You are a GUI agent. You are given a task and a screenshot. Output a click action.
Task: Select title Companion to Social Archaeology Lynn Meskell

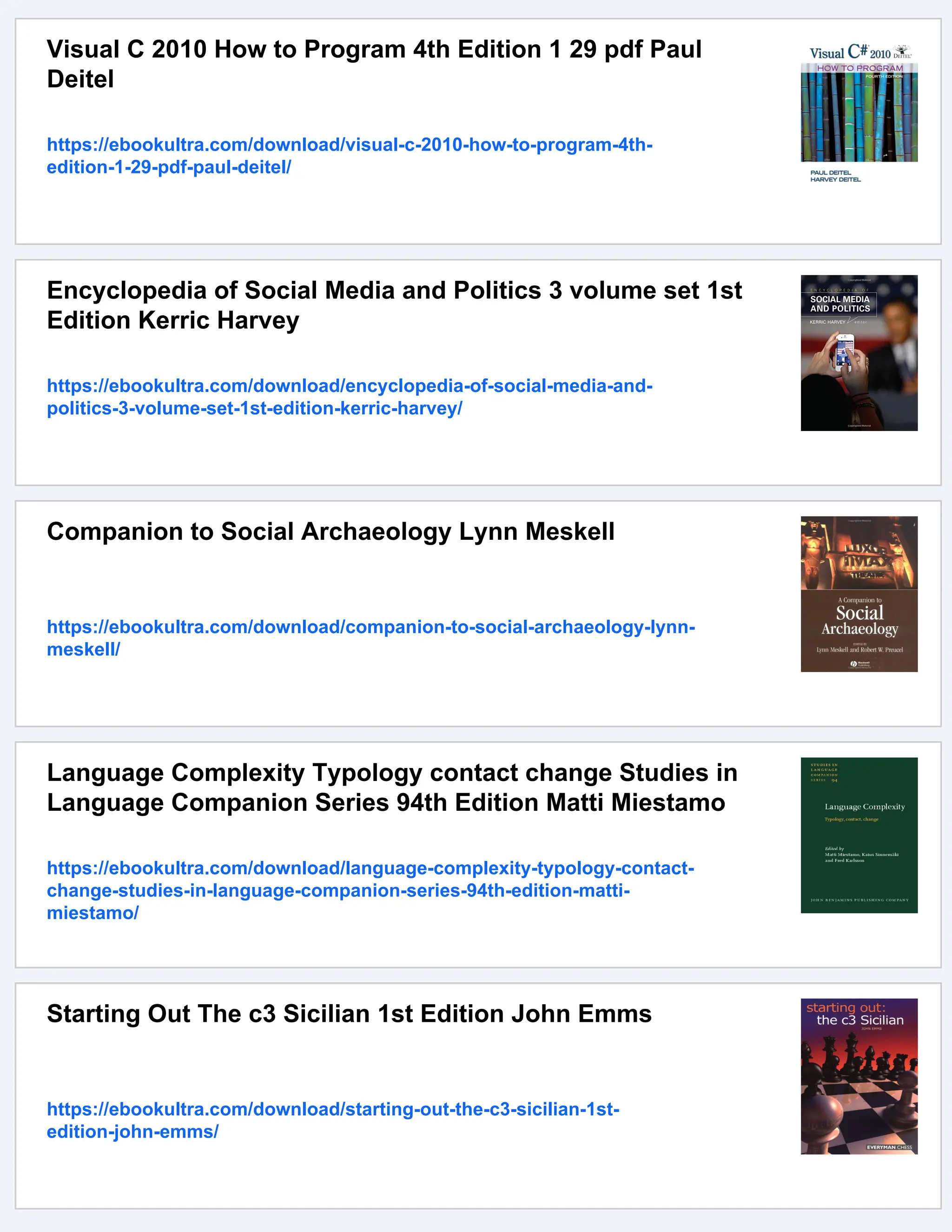click(331, 531)
